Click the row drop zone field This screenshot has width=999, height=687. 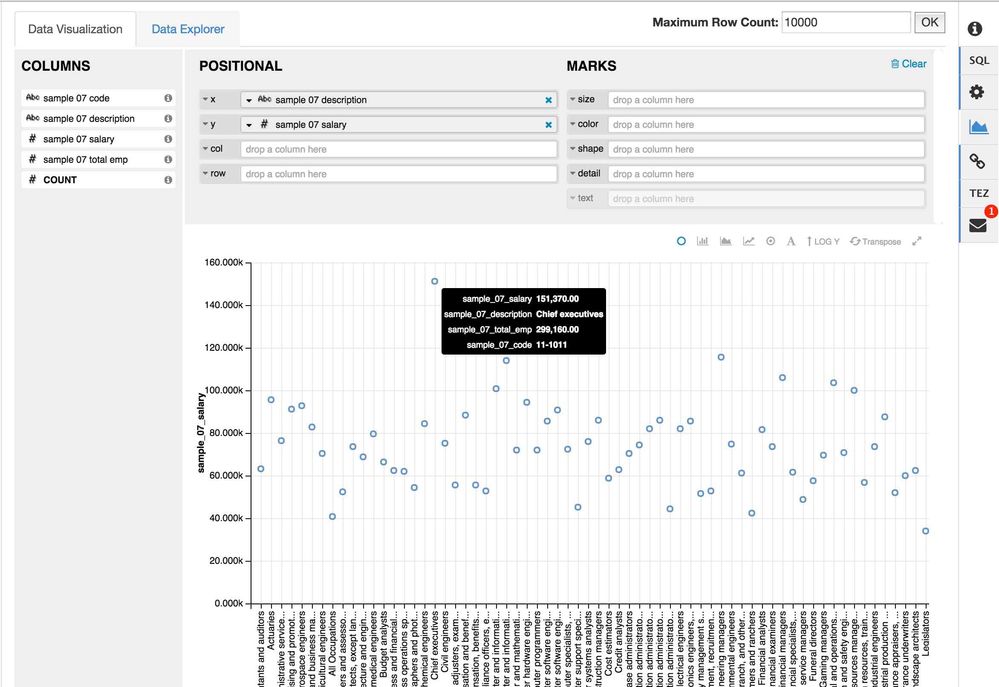tap(399, 174)
